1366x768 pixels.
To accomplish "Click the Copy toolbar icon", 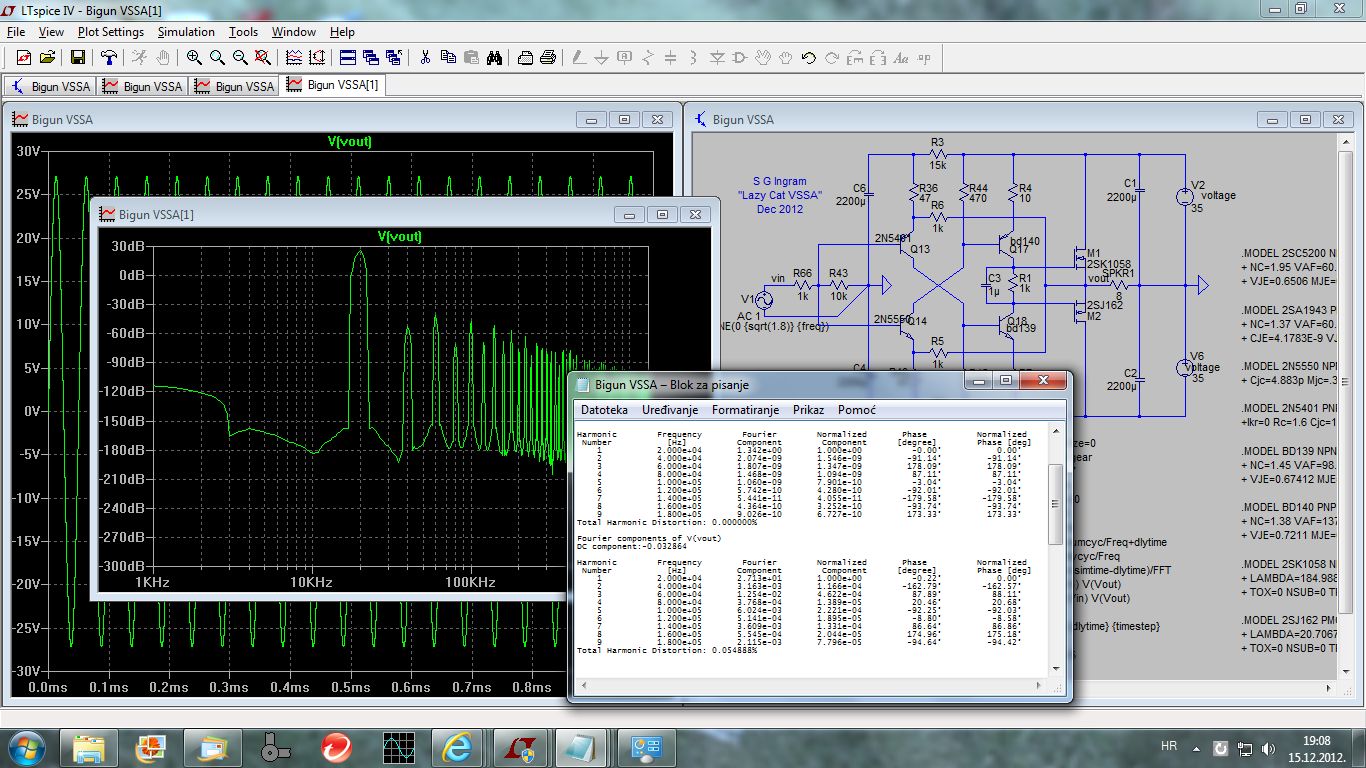I will tap(448, 57).
